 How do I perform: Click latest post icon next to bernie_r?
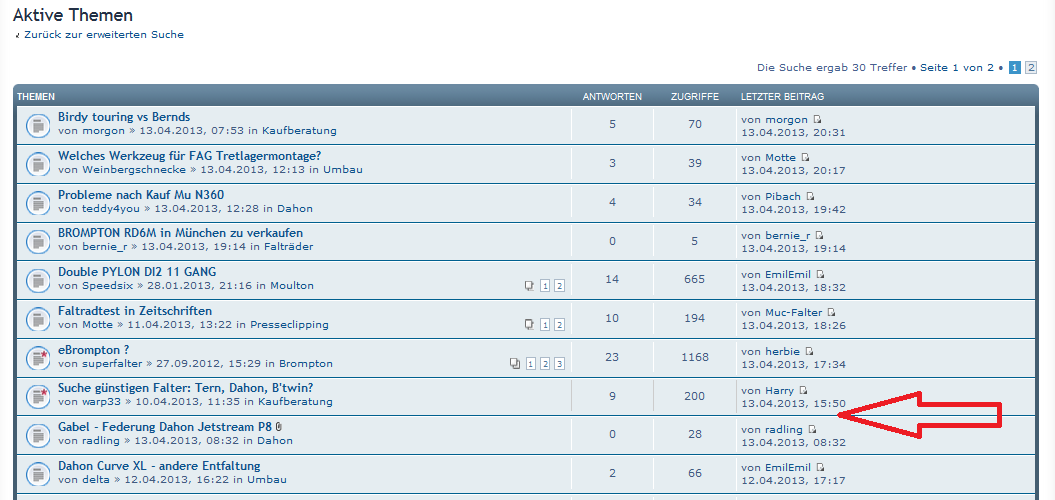point(819,236)
